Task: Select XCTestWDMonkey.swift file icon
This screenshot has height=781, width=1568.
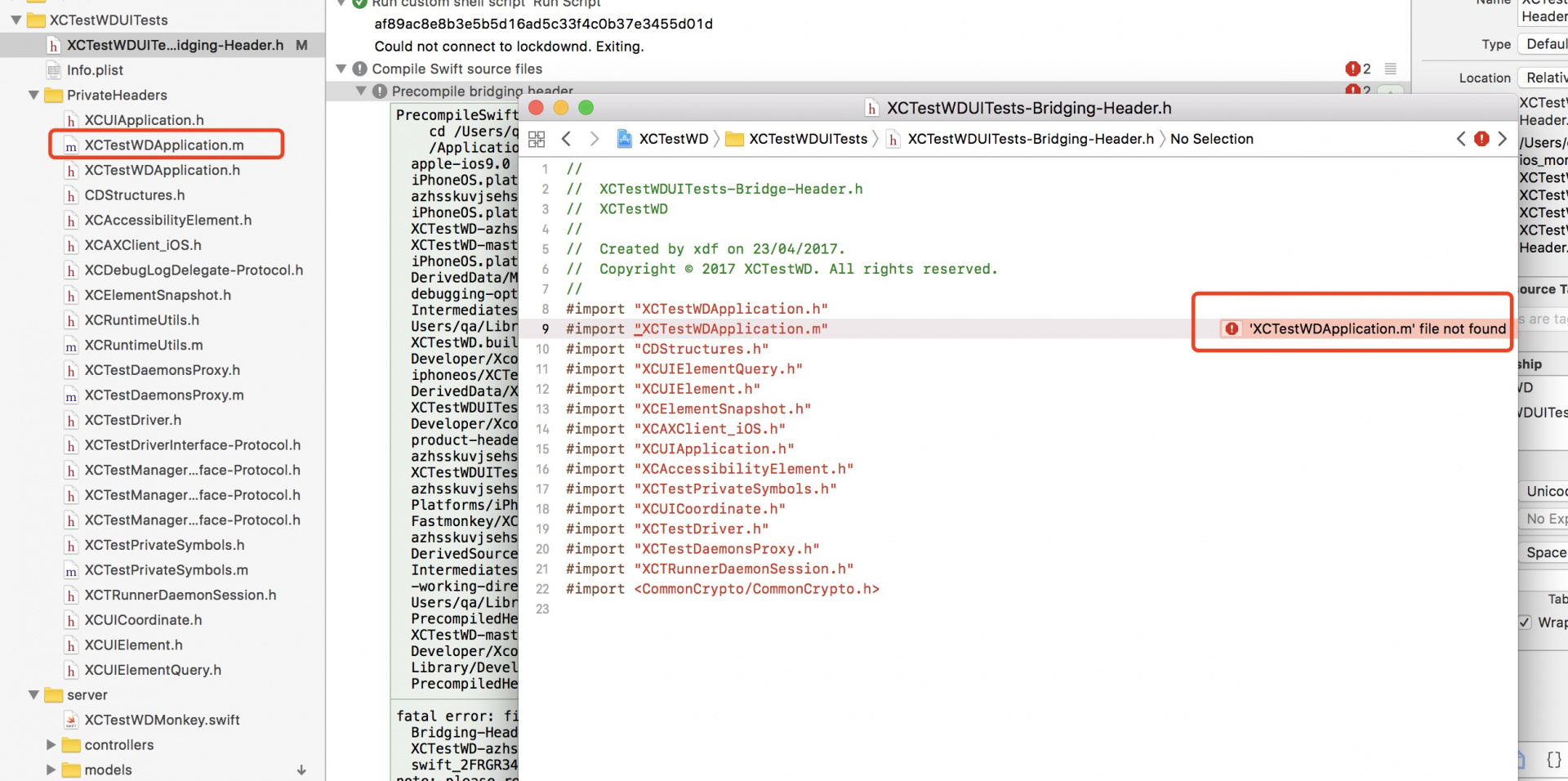Action: [x=71, y=721]
